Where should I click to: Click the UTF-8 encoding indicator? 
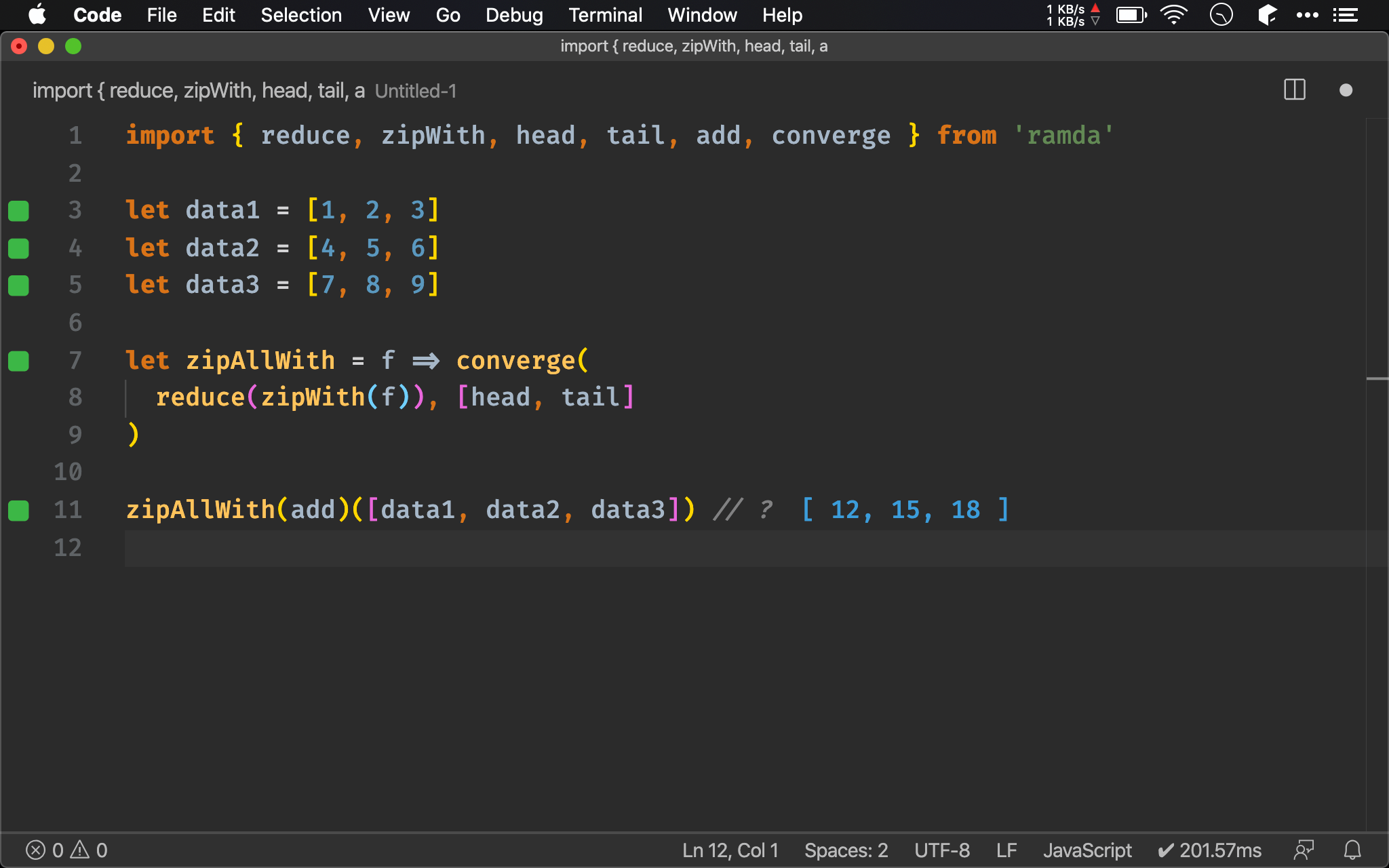[944, 849]
